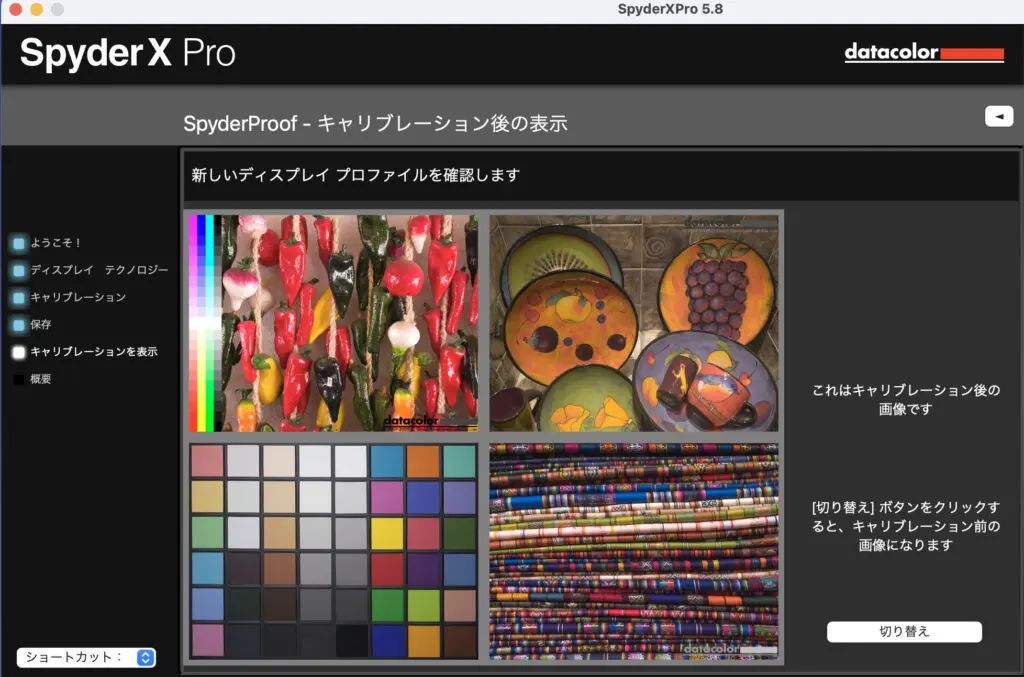Click the peppers photo thumbnail
Screen dimensions: 1024x677
[340, 320]
